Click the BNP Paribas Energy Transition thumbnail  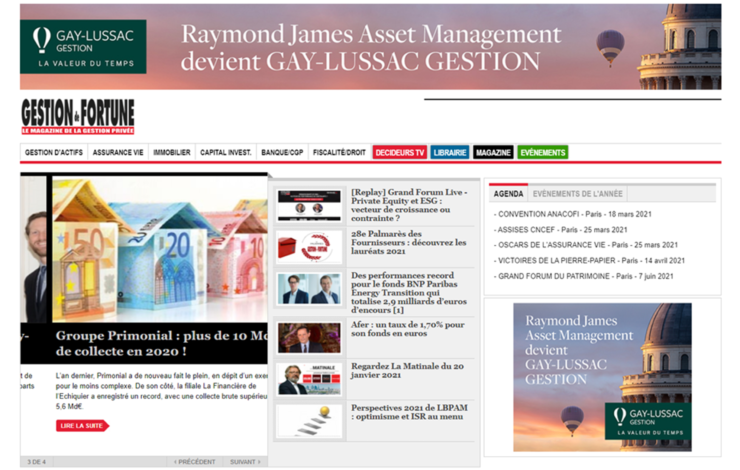point(309,288)
